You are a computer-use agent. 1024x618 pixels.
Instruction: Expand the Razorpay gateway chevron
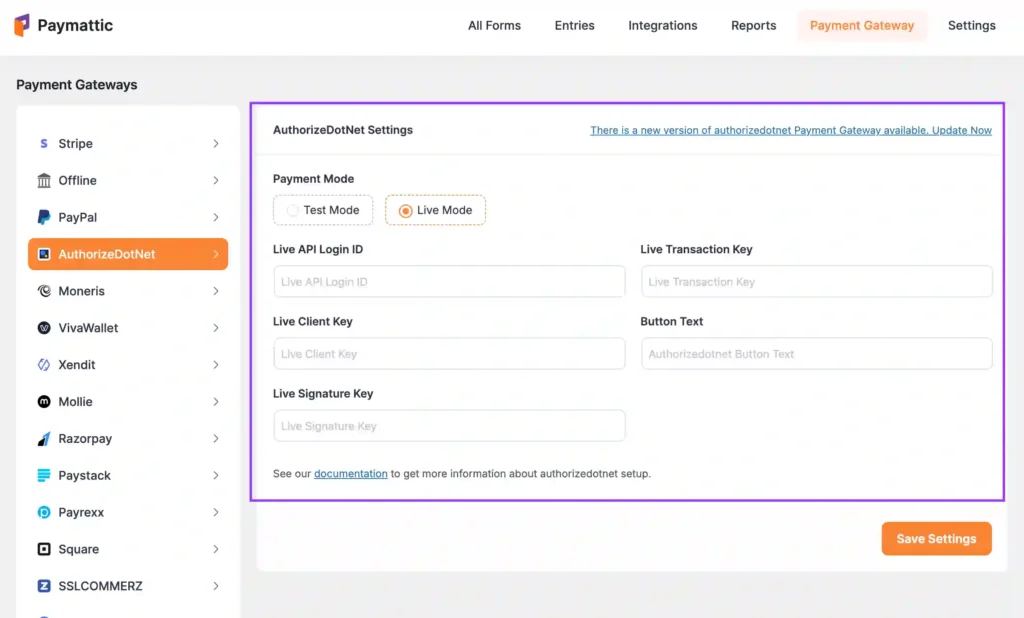216,438
